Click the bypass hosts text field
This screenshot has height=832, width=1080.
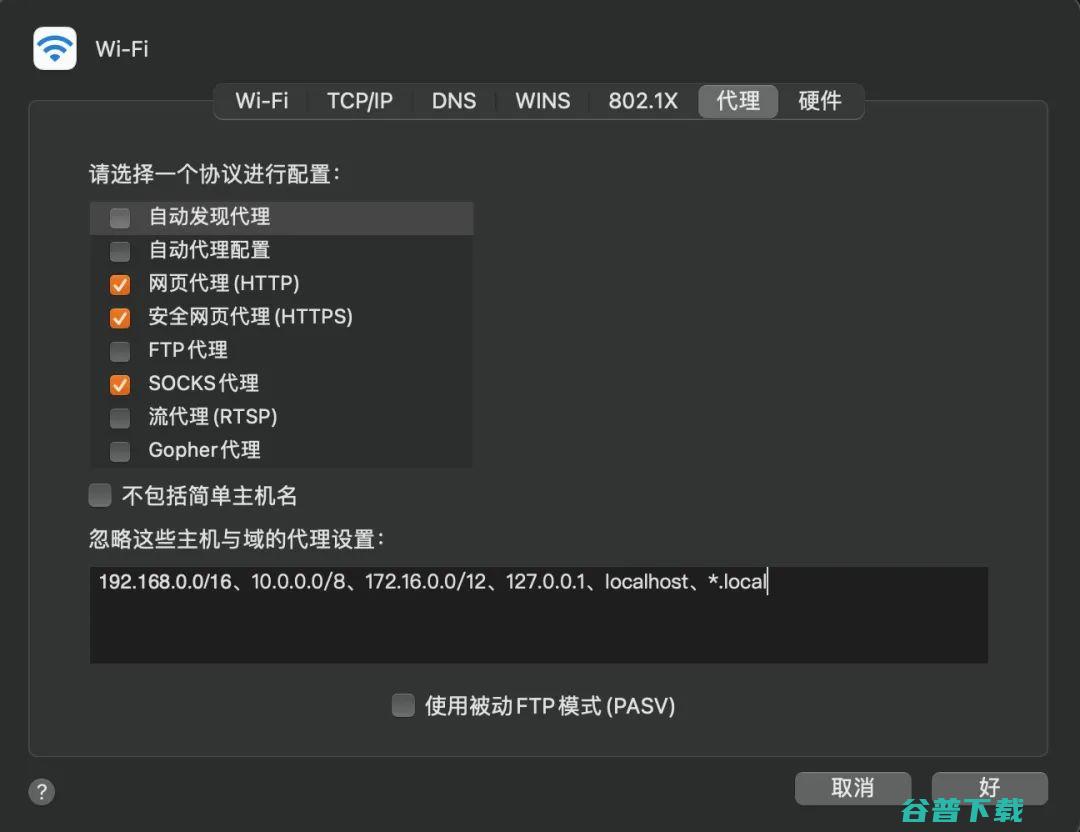click(x=539, y=615)
